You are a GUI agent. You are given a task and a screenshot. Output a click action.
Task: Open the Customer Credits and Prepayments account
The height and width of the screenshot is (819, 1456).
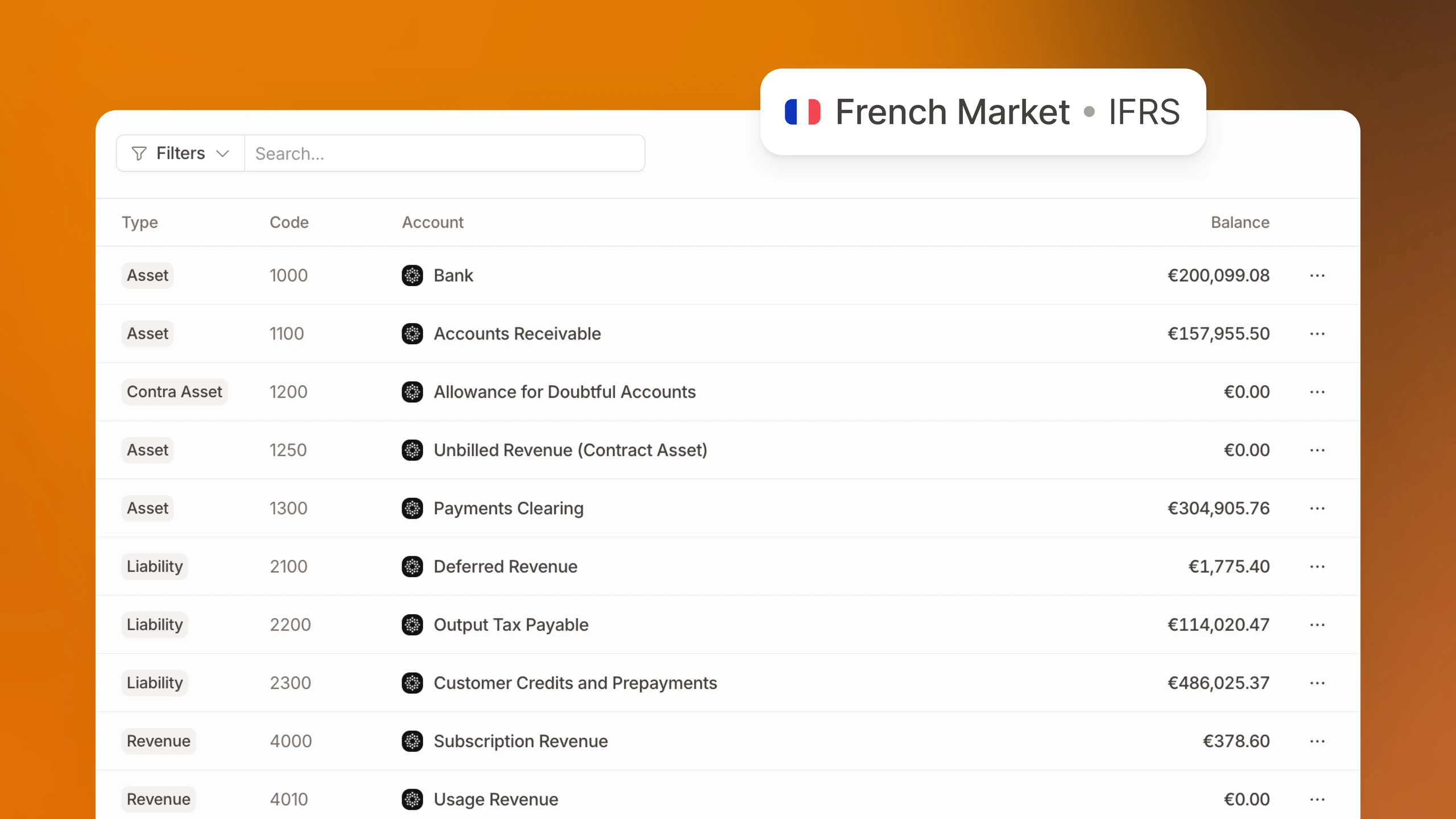point(575,683)
